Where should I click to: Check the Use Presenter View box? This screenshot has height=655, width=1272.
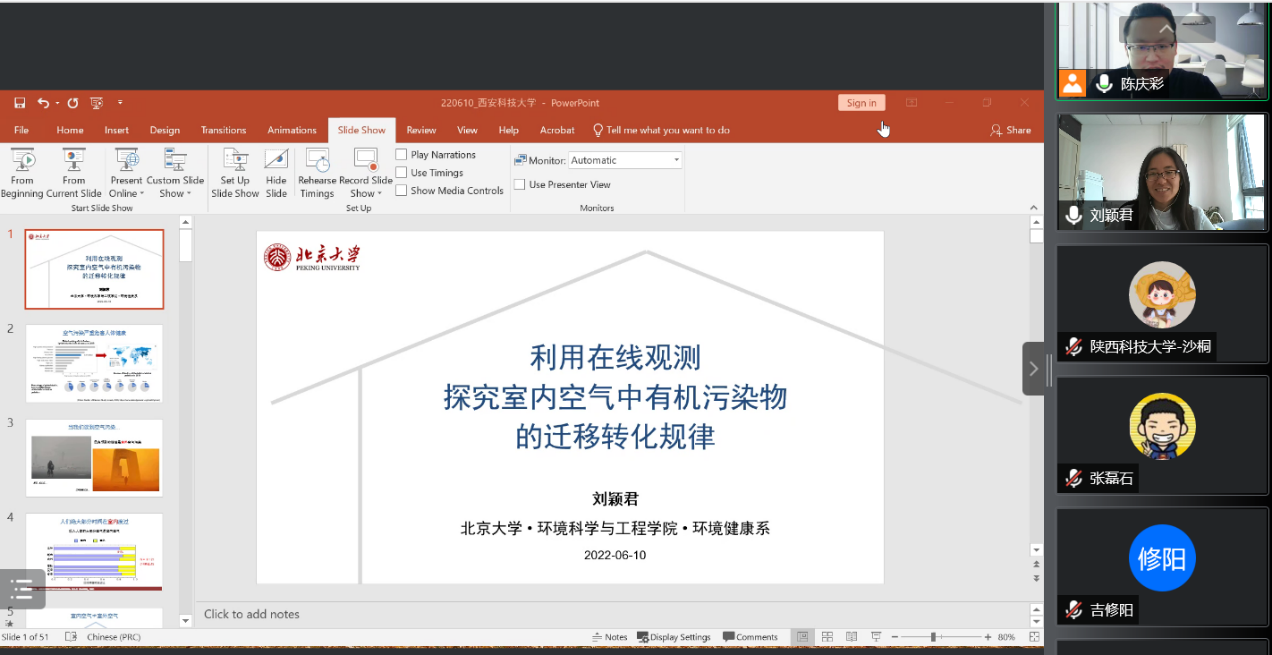[x=520, y=185]
